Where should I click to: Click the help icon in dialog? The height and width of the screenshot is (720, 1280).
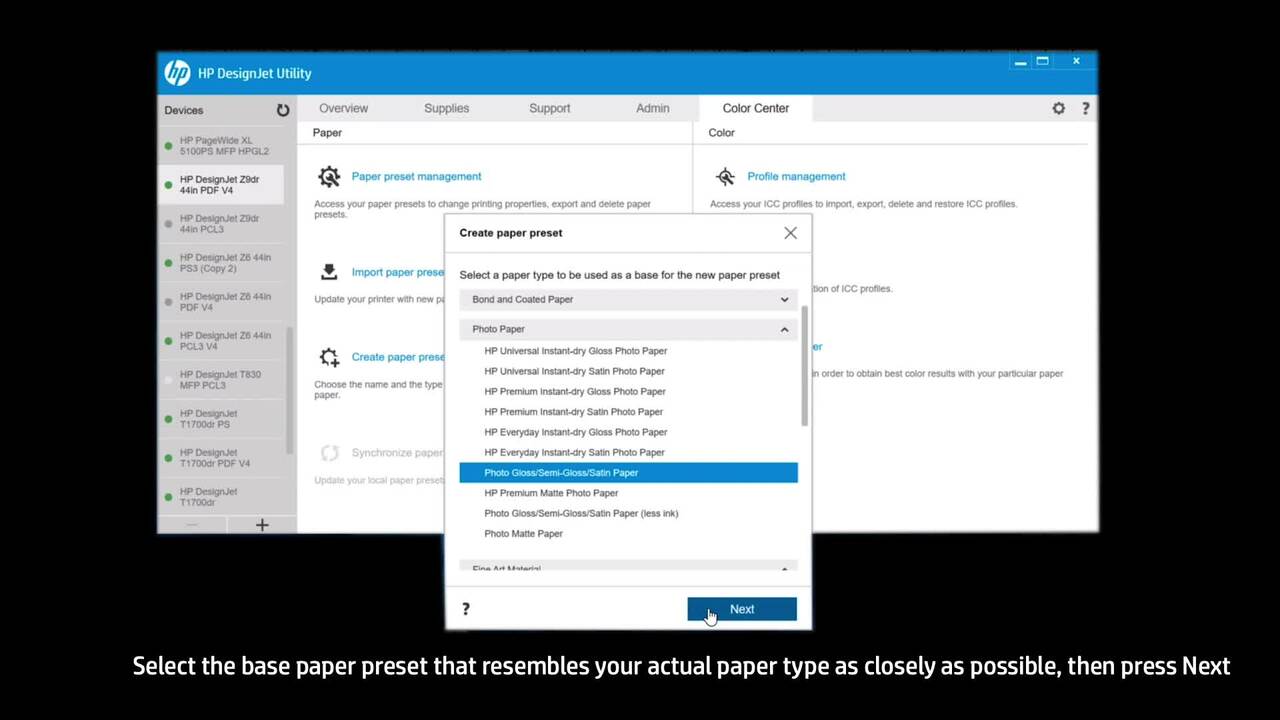pyautogui.click(x=466, y=609)
